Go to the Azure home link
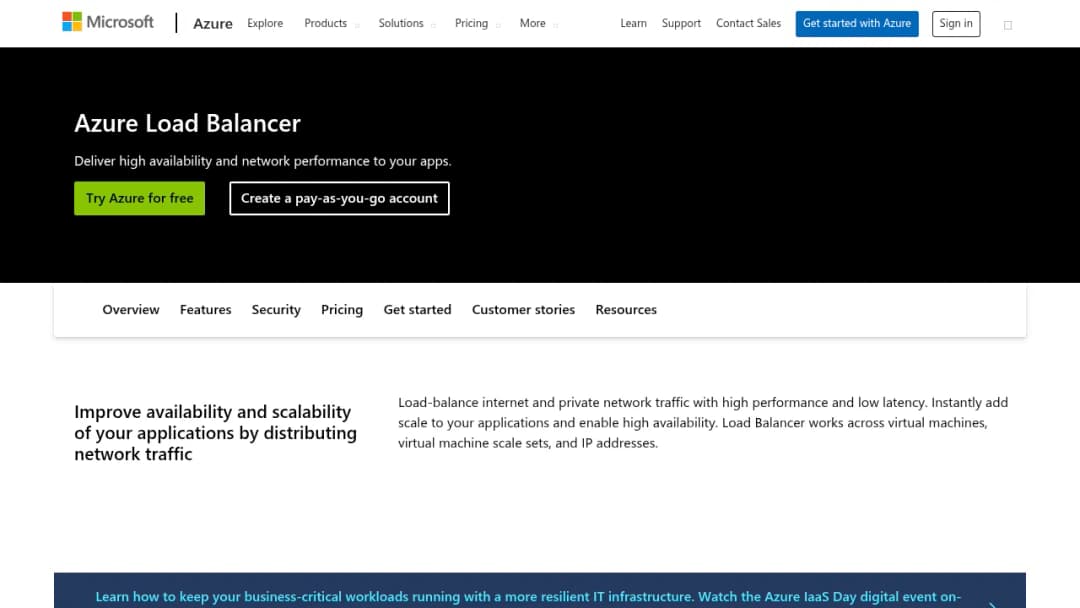1080x608 pixels. click(x=212, y=23)
